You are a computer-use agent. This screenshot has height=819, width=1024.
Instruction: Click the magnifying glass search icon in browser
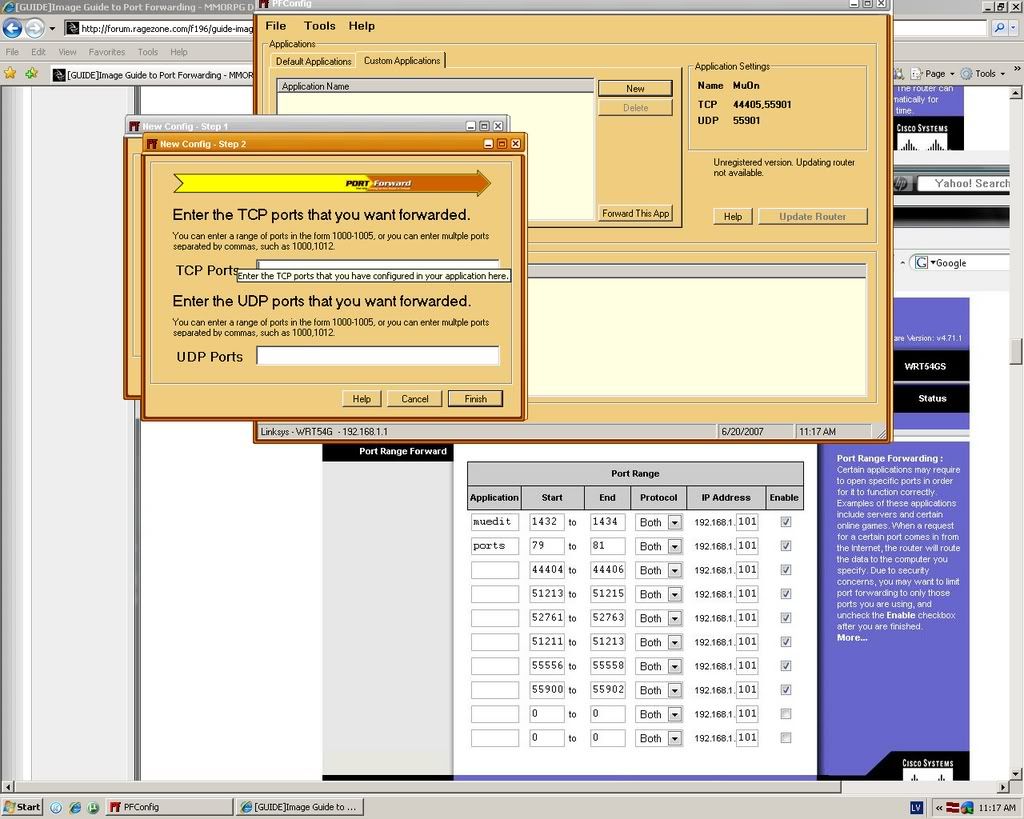(x=998, y=28)
